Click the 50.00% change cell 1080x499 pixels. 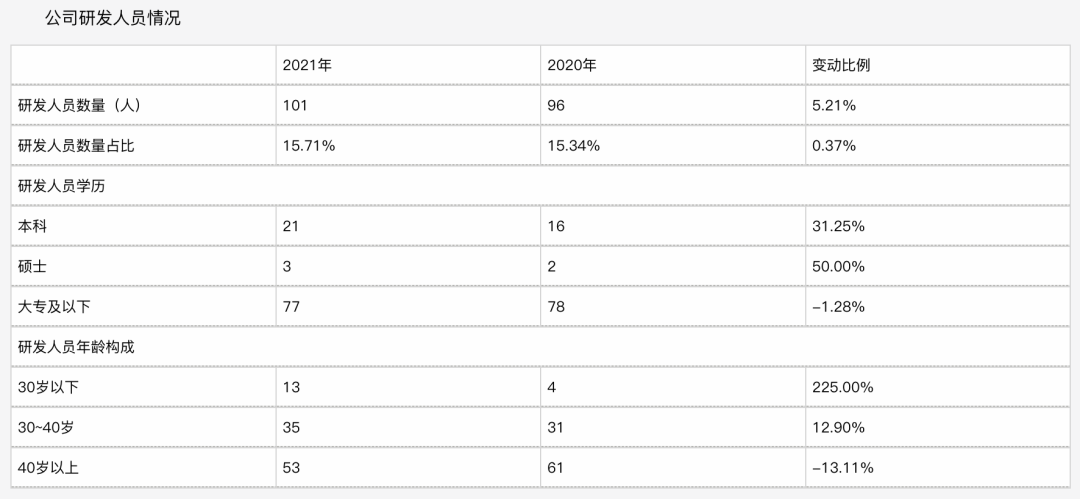[838, 266]
